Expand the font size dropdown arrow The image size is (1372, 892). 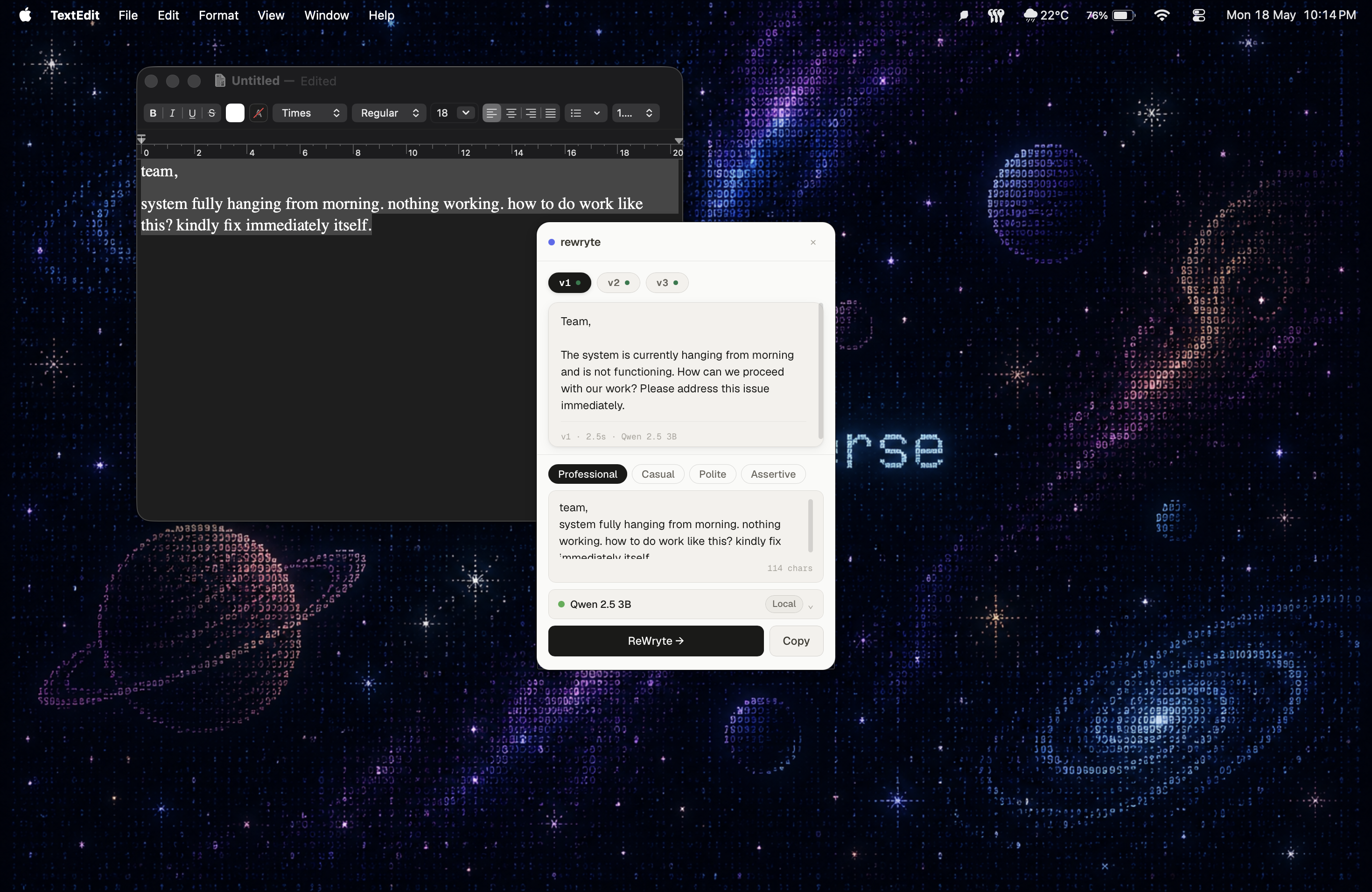(466, 113)
